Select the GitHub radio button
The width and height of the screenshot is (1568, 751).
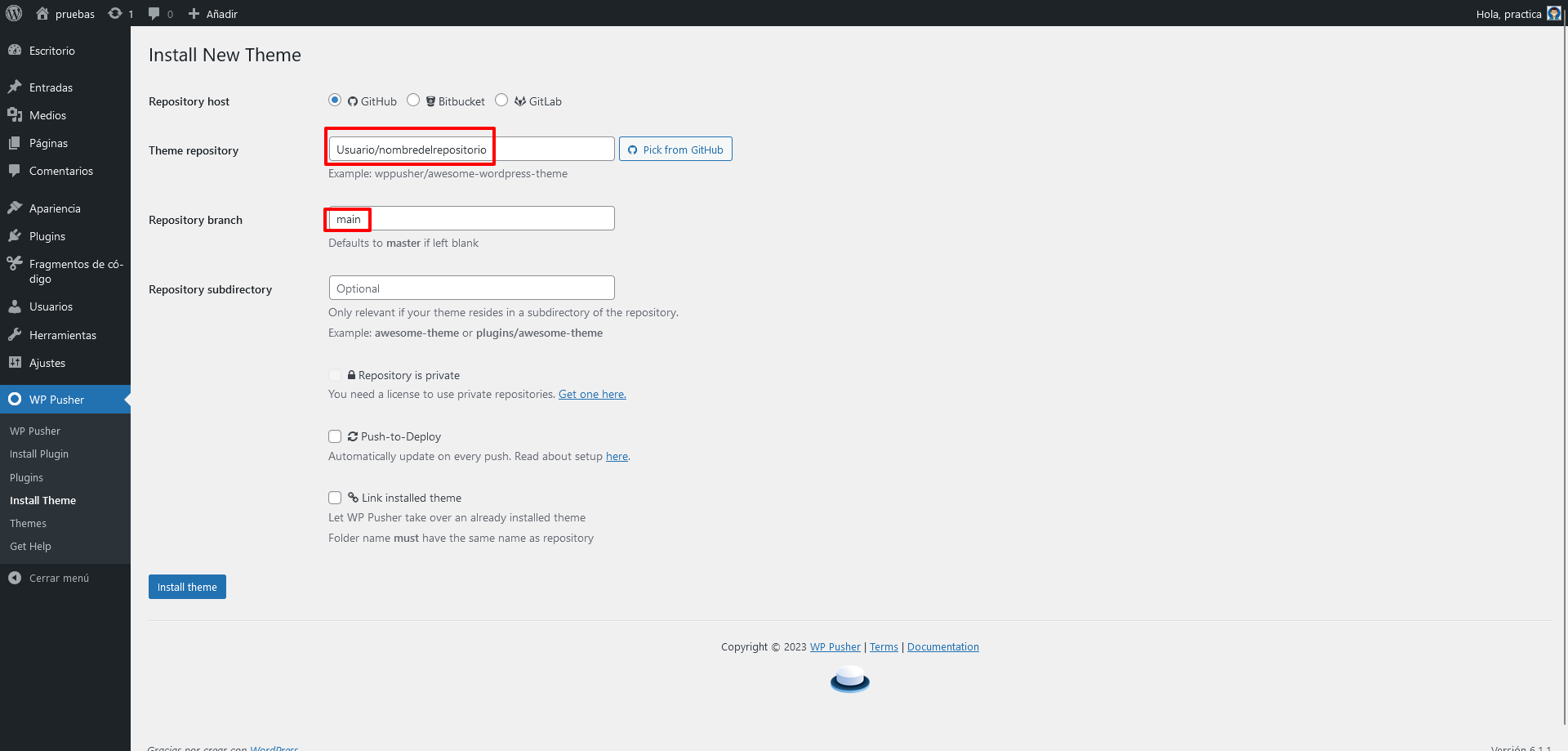[335, 100]
